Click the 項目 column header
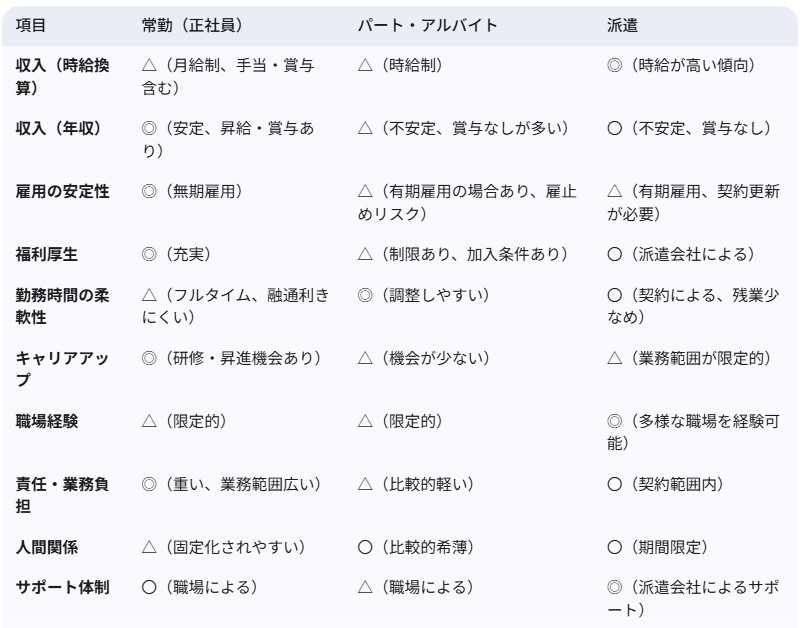The image size is (801, 628). pos(31,25)
